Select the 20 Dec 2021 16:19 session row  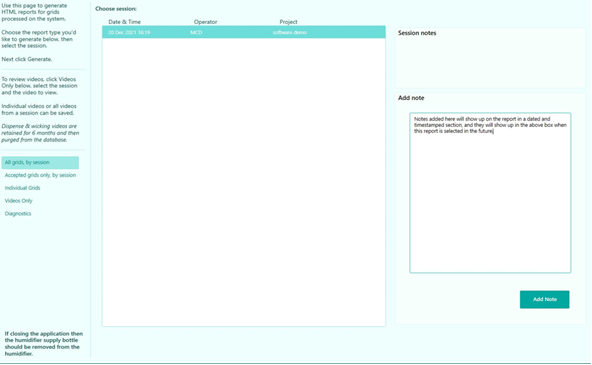[x=244, y=32]
